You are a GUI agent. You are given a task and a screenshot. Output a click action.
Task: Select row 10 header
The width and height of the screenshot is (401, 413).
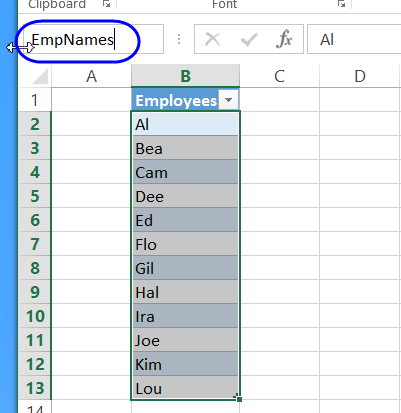point(35,316)
